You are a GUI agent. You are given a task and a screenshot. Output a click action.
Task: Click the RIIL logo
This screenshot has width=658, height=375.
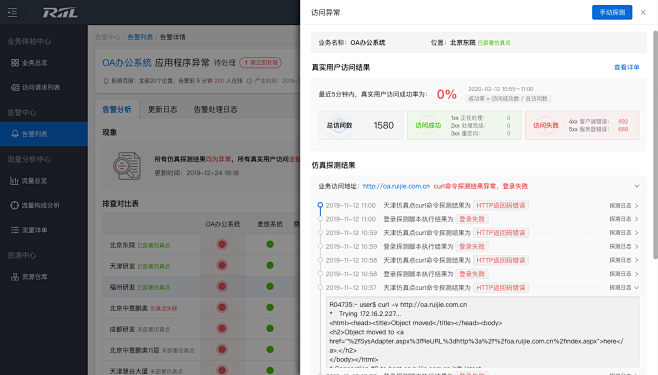(60, 13)
